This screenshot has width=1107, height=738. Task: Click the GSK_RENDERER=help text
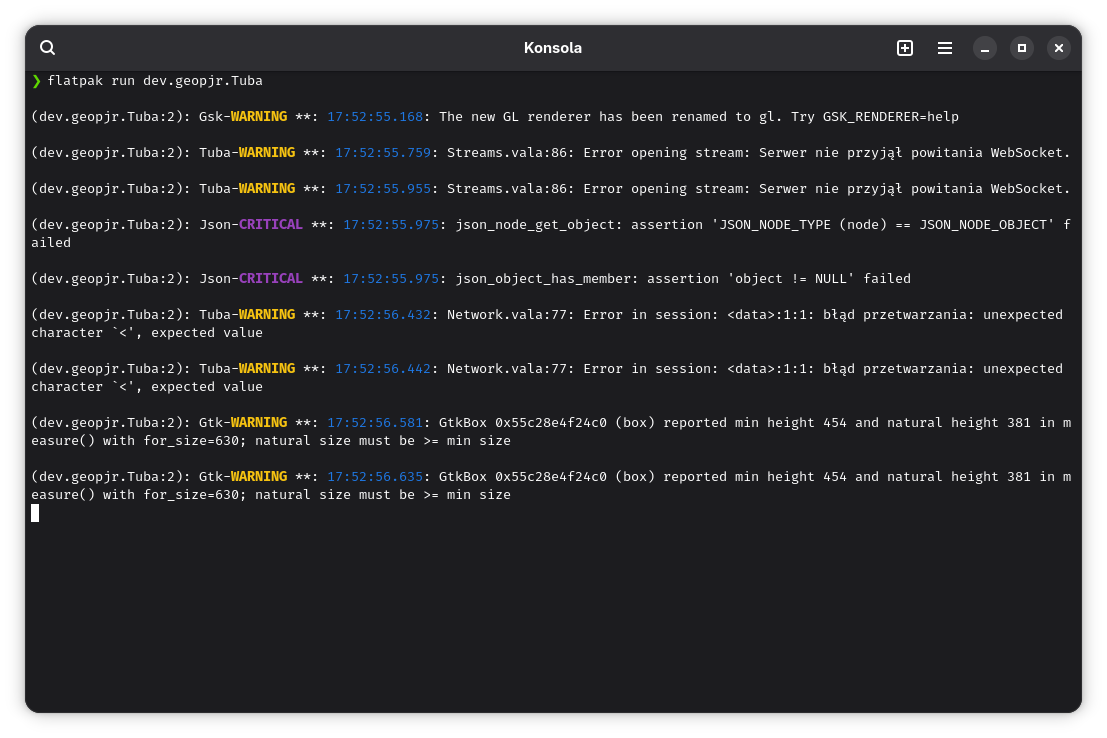pos(890,116)
